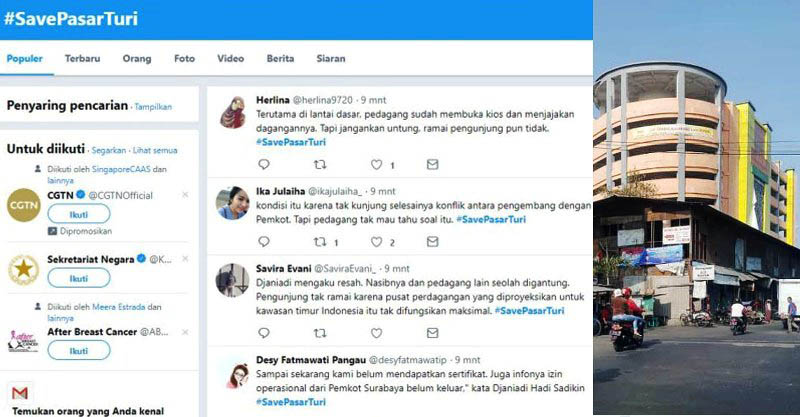800x417 pixels.
Task: Reply to Herlina's tweet
Action: (x=264, y=164)
